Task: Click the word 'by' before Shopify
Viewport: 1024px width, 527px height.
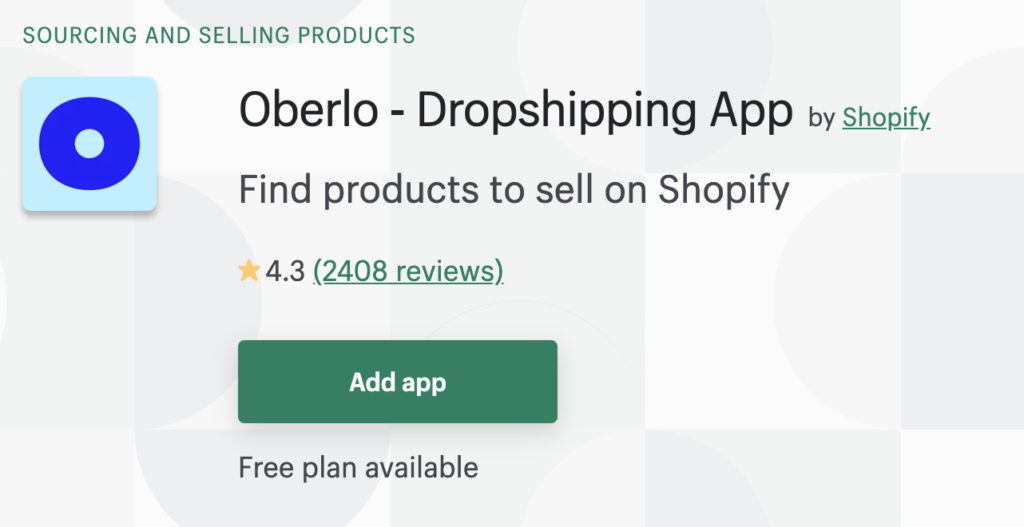Action: (x=821, y=118)
